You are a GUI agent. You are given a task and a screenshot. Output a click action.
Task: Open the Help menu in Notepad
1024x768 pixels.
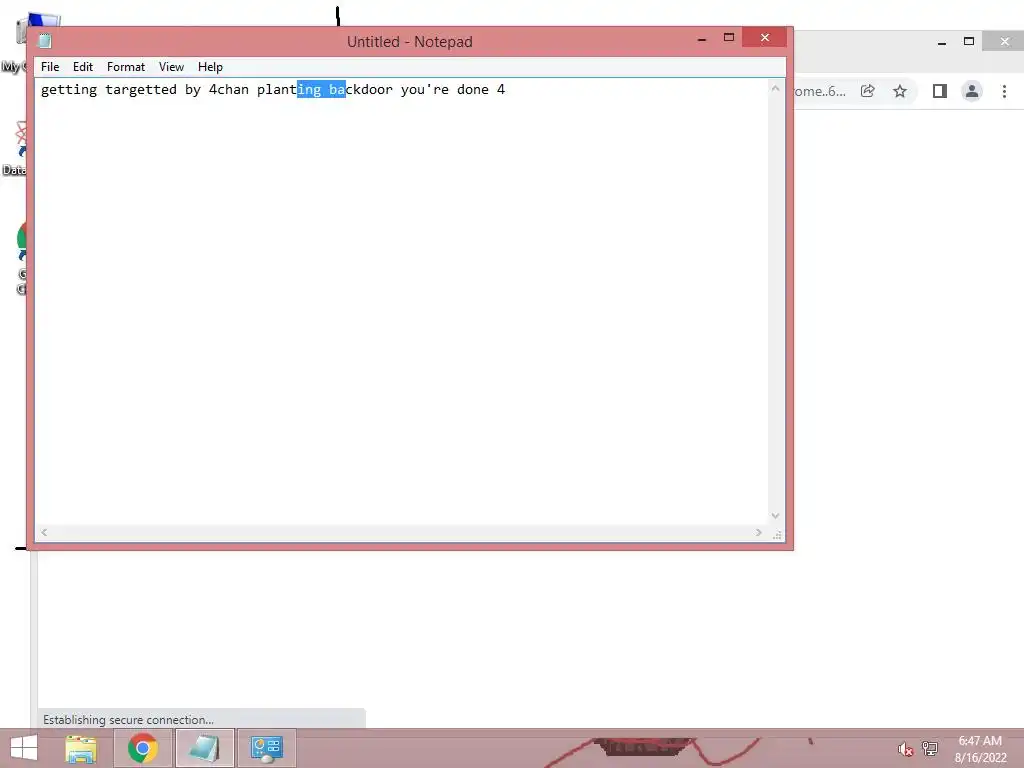(x=210, y=67)
